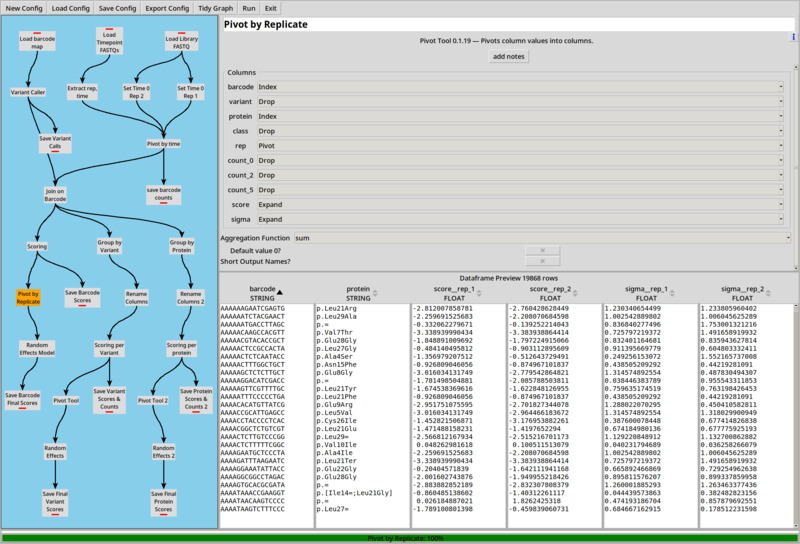Toggle the Short Output Names option
Image resolution: width=800 pixels, height=544 pixels.
[542, 261]
